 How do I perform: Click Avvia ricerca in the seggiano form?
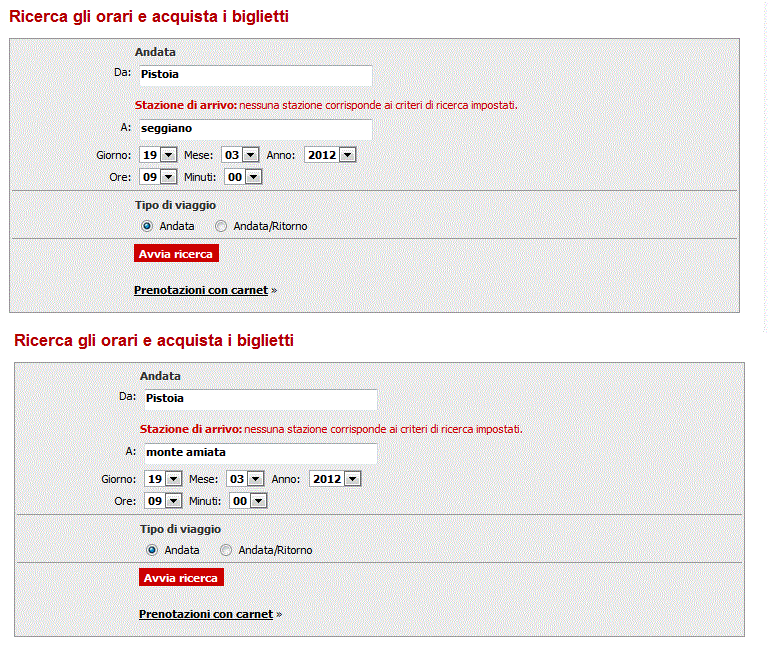tap(176, 254)
